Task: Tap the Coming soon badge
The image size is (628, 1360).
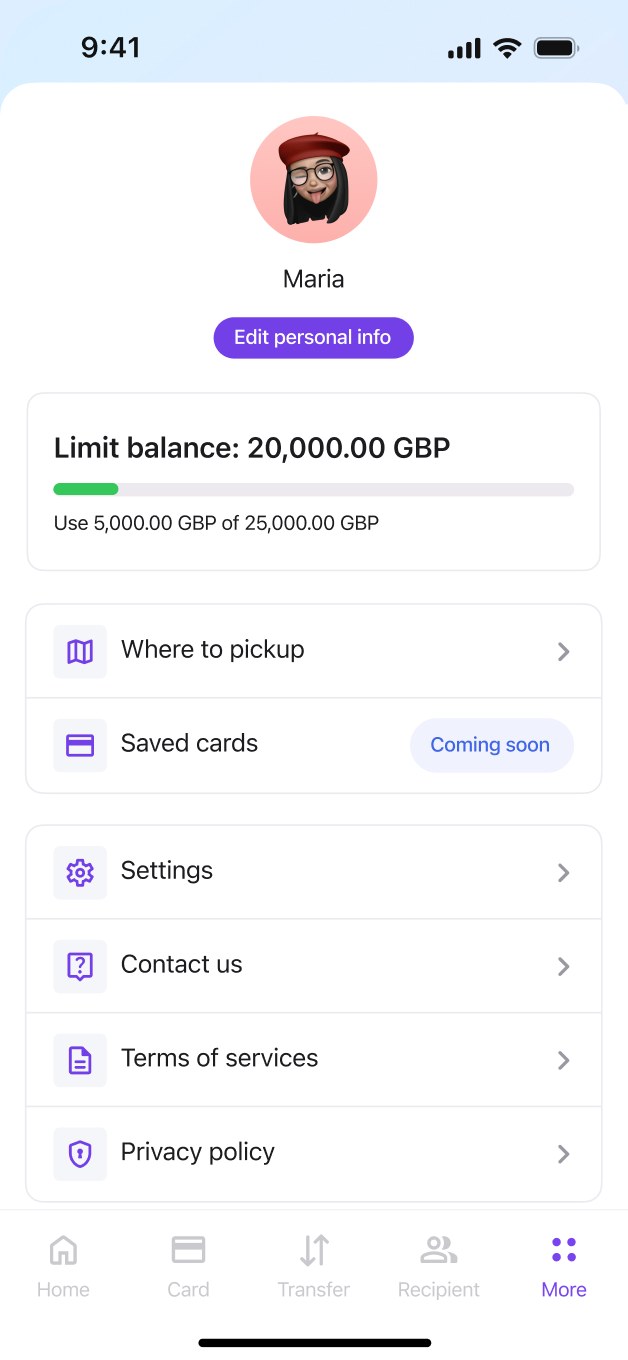Action: (491, 745)
